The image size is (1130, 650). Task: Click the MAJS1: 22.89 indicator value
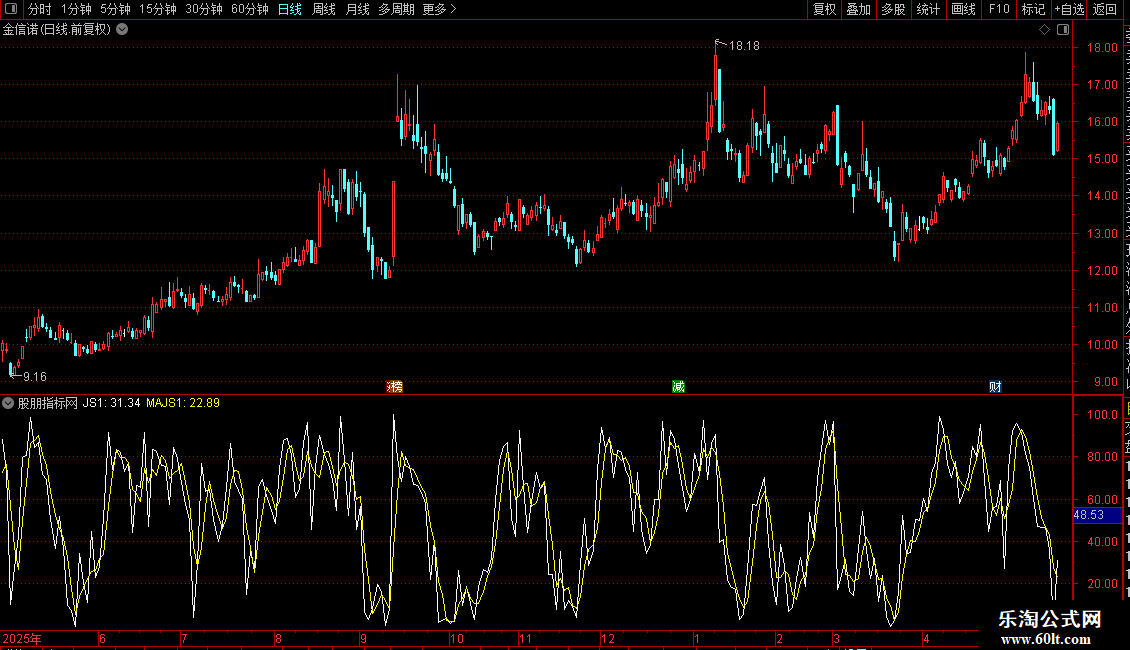coord(183,403)
